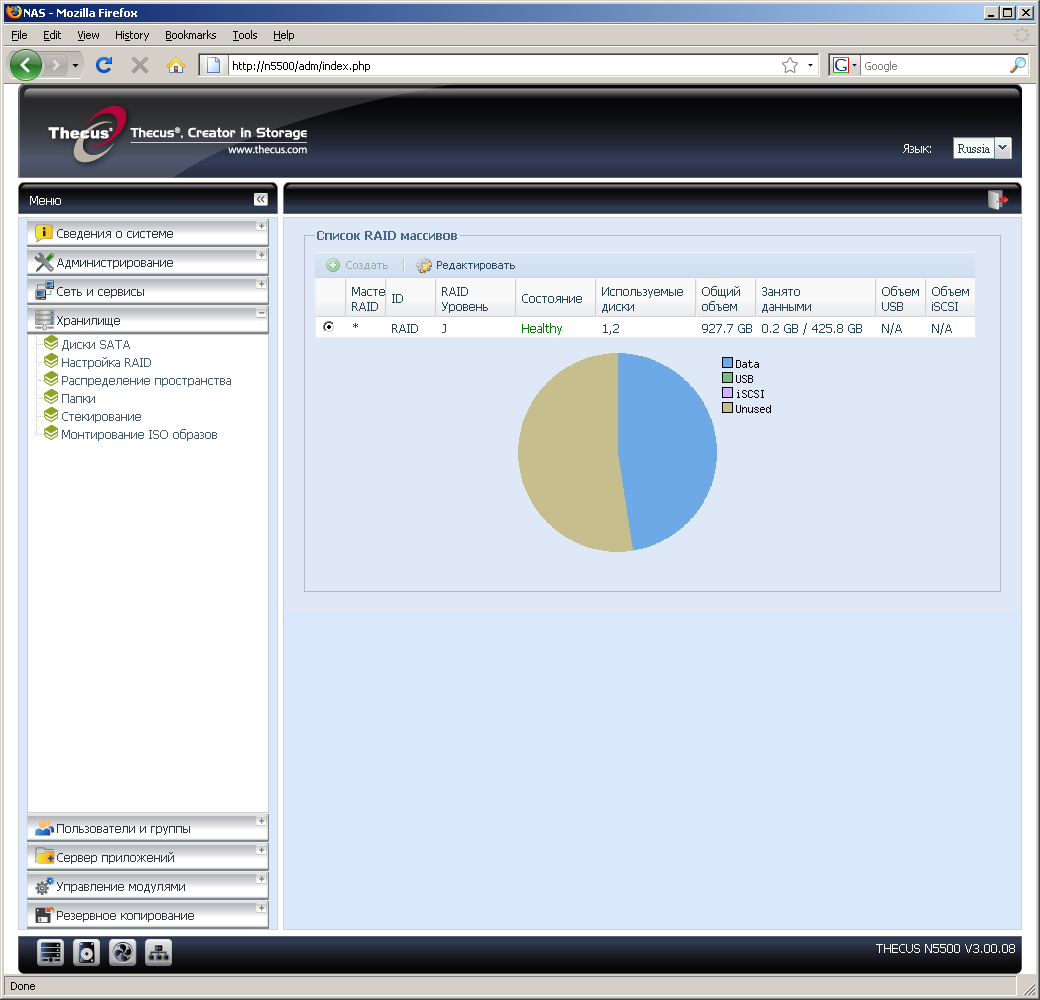Screen dimensions: 1040x1000
Task: Click the Stop loading X icon
Action: (x=139, y=65)
